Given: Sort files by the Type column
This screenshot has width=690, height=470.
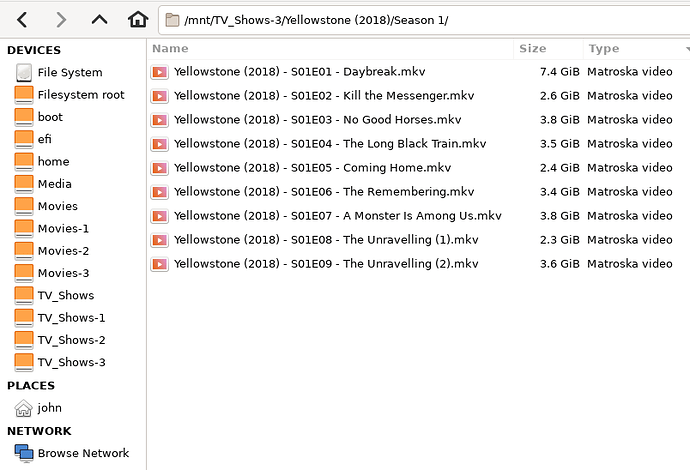Looking at the screenshot, I should point(636,48).
